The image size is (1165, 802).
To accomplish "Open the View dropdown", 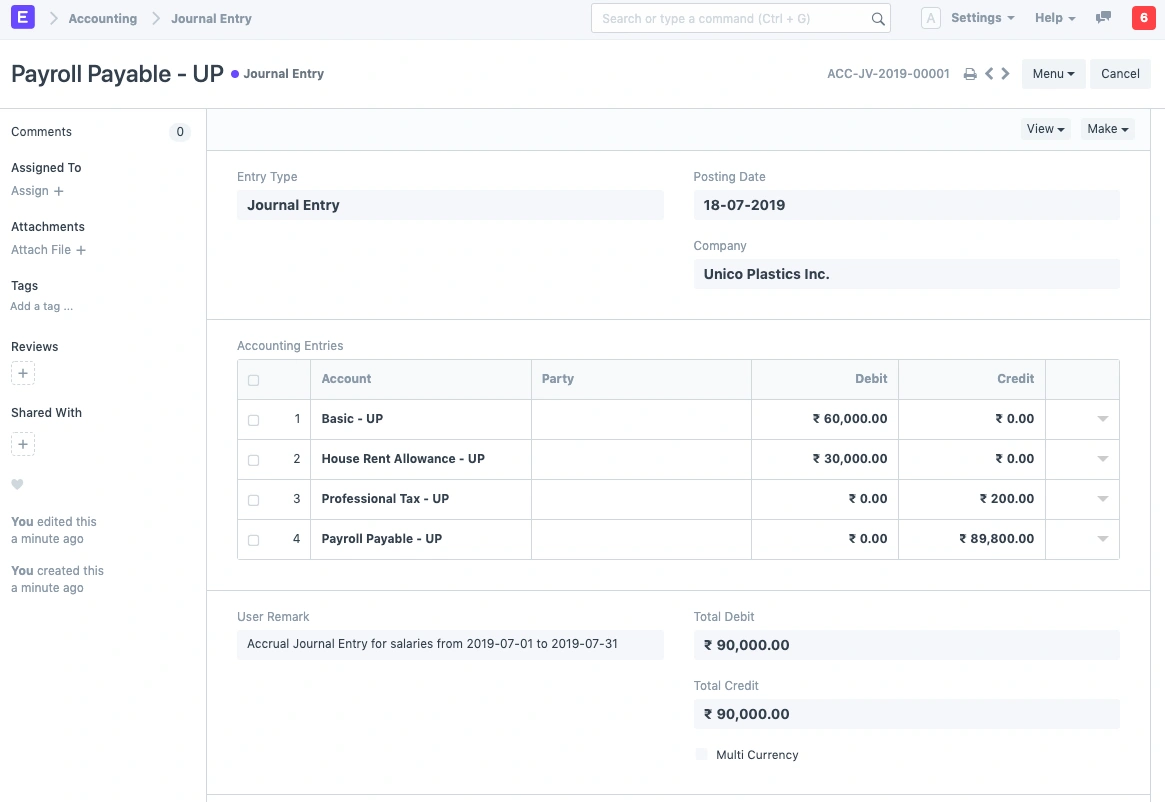I will click(x=1044, y=128).
